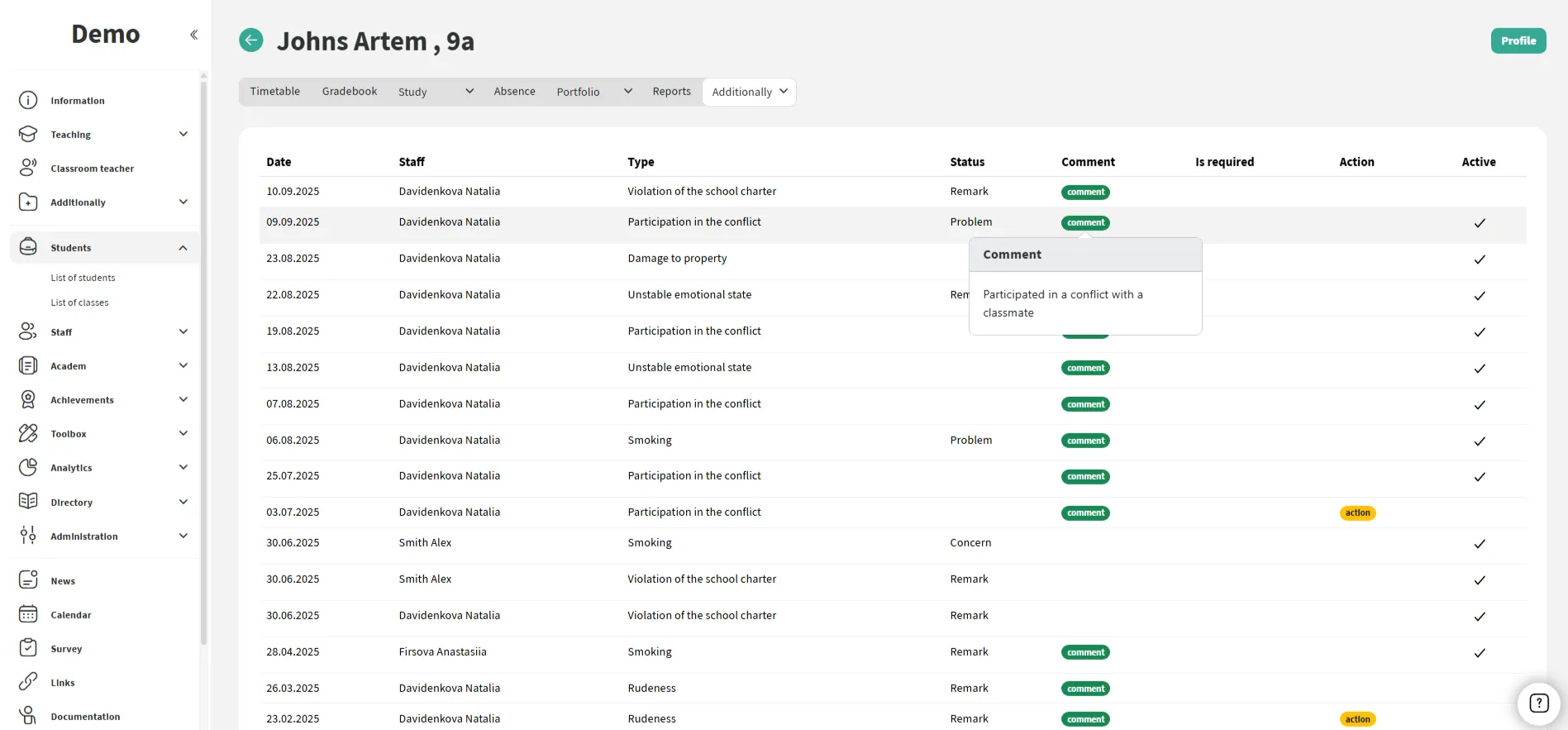
Task: Open the help question mark icon
Action: [1538, 703]
